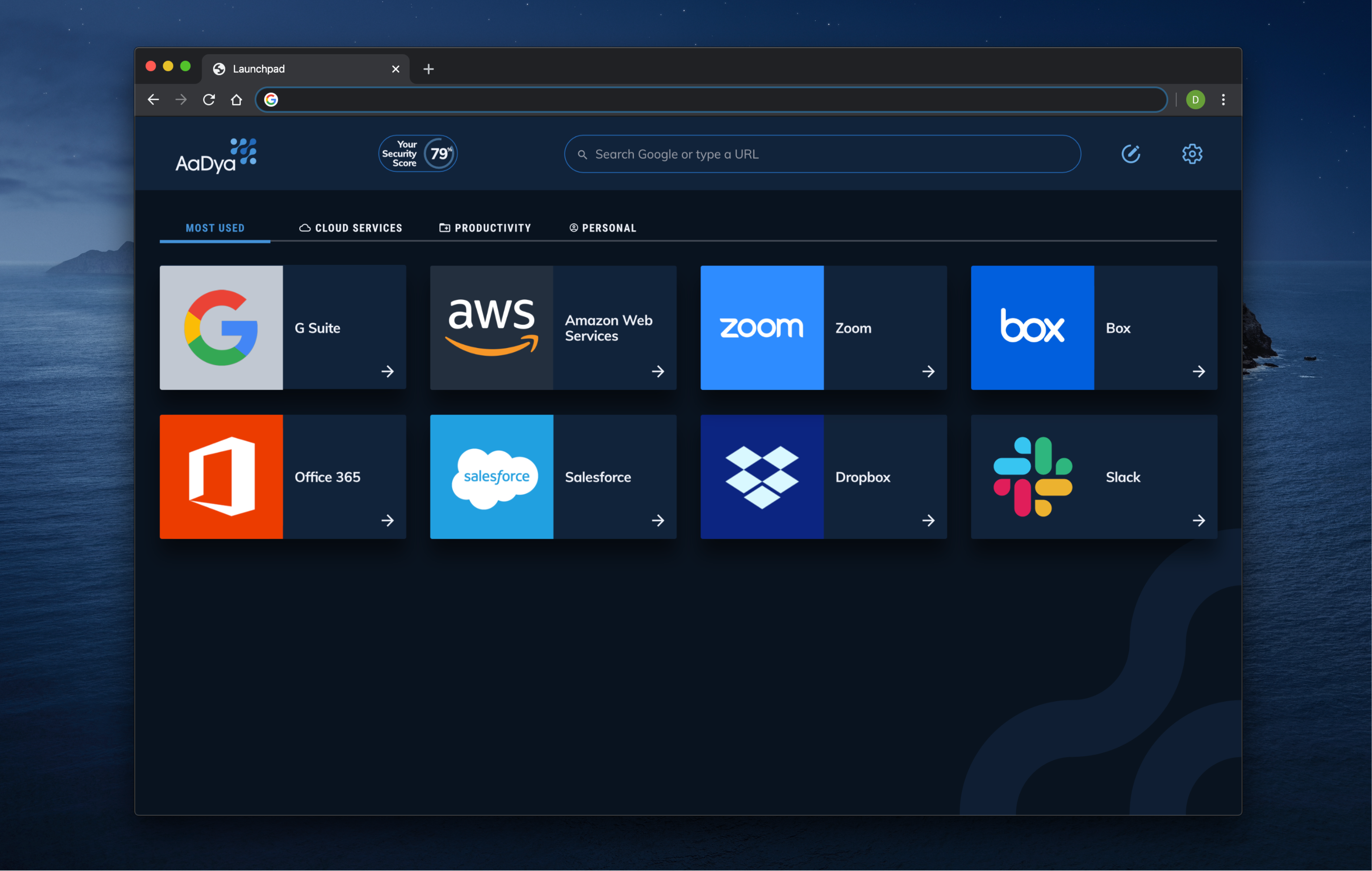Image resolution: width=1372 pixels, height=871 pixels.
Task: Switch to the Cloud Services tab
Action: (351, 228)
